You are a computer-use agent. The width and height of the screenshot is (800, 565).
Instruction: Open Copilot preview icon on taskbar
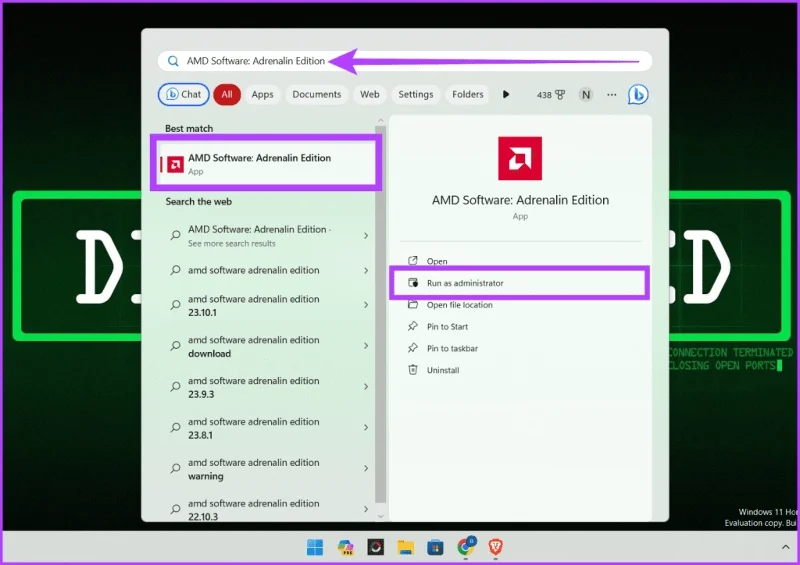pyautogui.click(x=345, y=547)
